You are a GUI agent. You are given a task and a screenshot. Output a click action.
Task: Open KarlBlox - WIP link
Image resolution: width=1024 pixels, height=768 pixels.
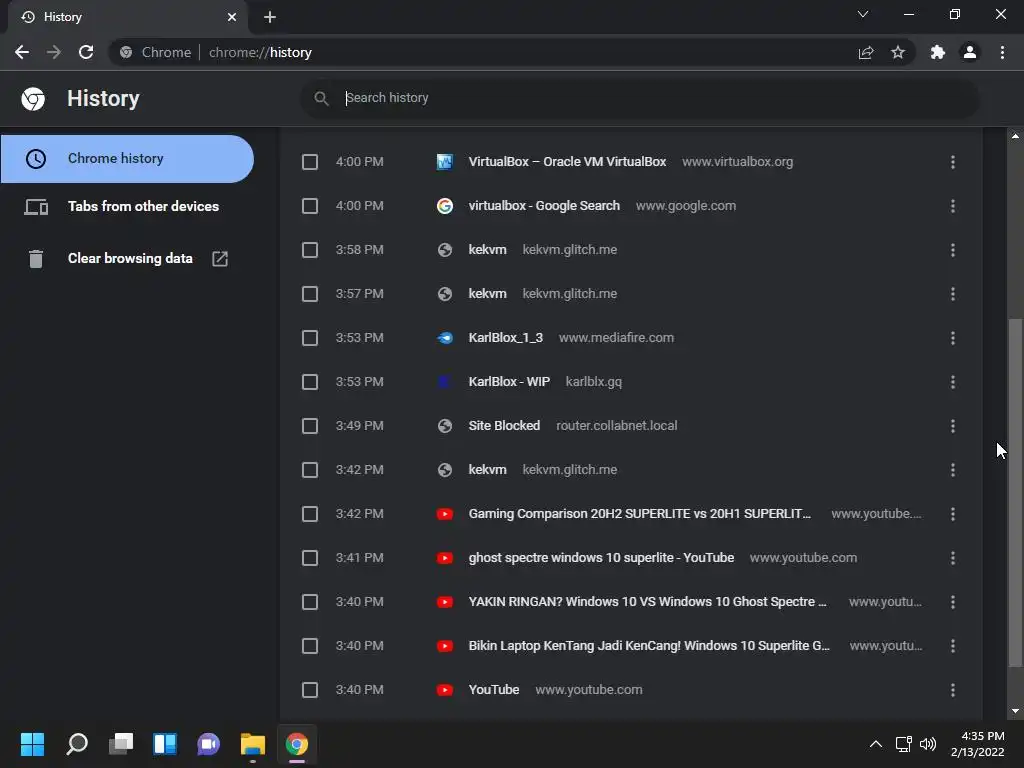(x=509, y=382)
